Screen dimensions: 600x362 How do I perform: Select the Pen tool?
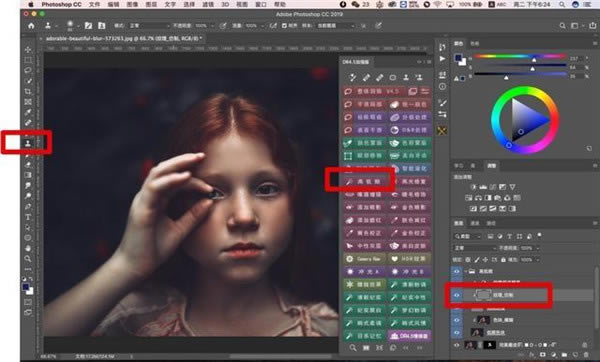28,206
